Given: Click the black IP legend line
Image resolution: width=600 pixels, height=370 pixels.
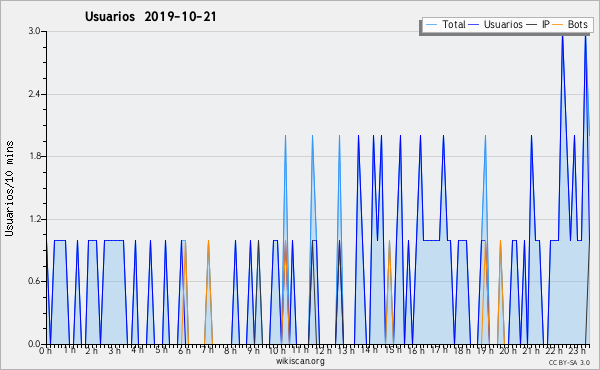Looking at the screenshot, I should pos(532,25).
